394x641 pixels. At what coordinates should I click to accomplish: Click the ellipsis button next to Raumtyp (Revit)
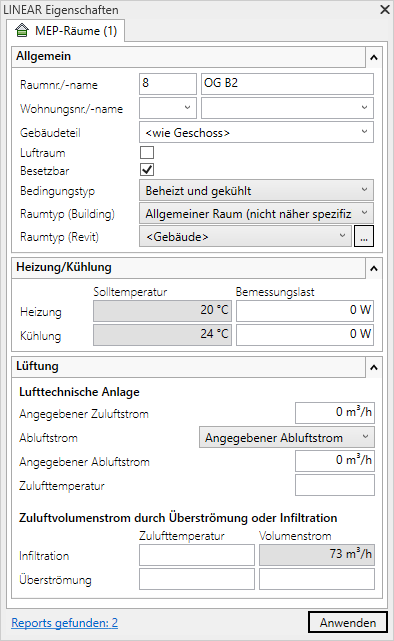[364, 236]
